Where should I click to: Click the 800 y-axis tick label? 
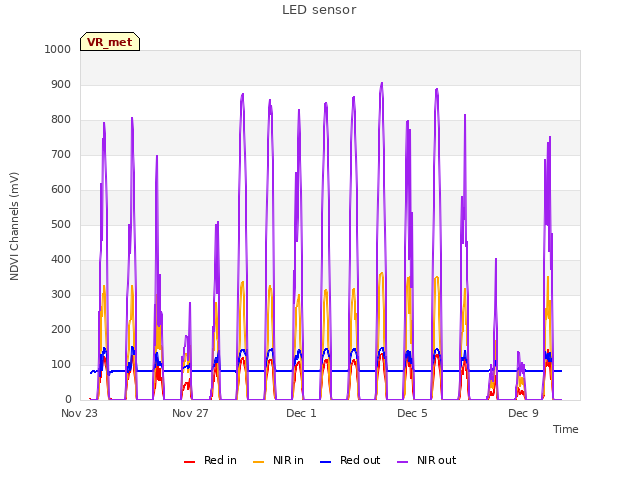(61, 120)
